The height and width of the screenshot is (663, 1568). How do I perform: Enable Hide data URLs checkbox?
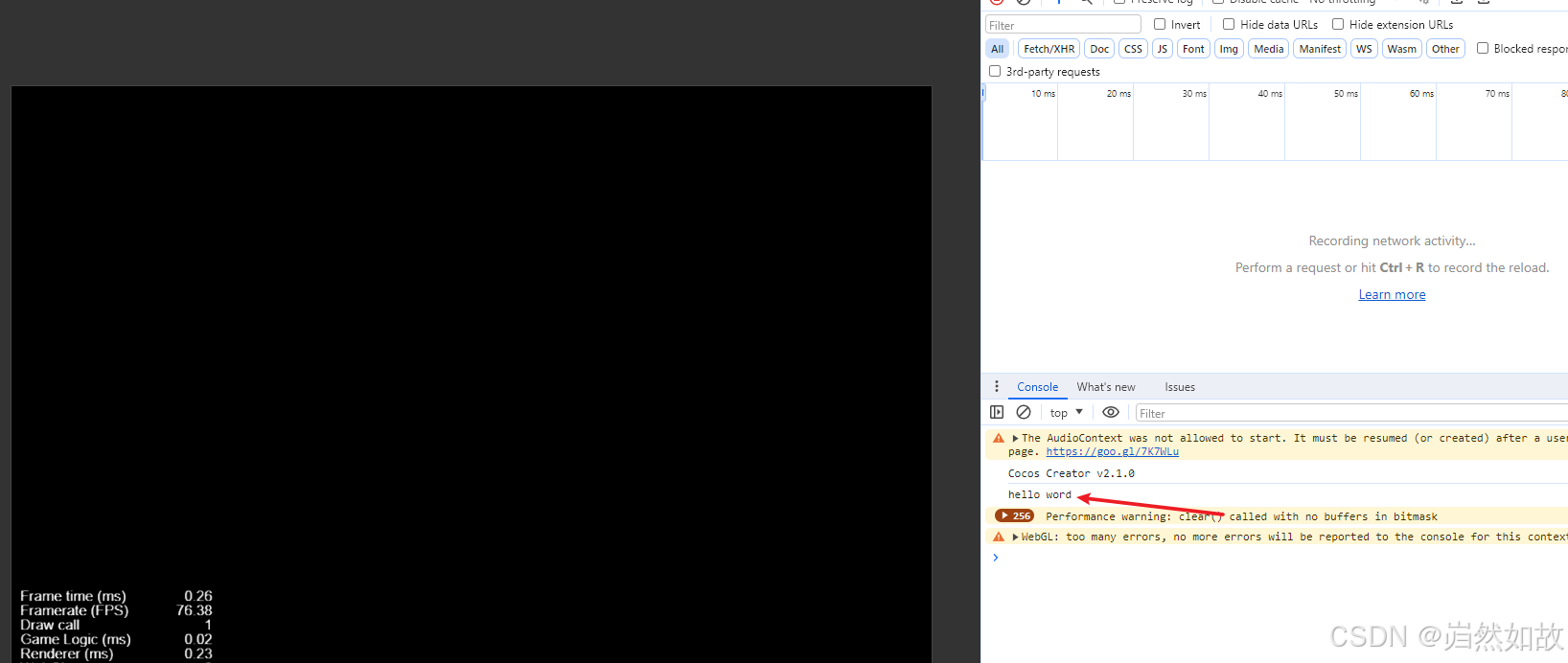click(x=1229, y=24)
